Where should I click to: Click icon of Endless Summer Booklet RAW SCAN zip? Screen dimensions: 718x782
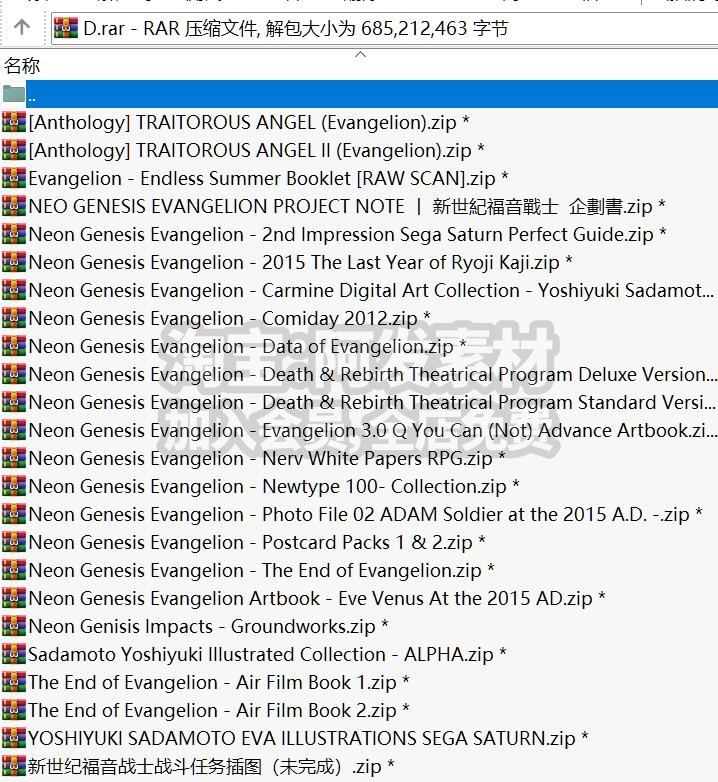[13, 178]
